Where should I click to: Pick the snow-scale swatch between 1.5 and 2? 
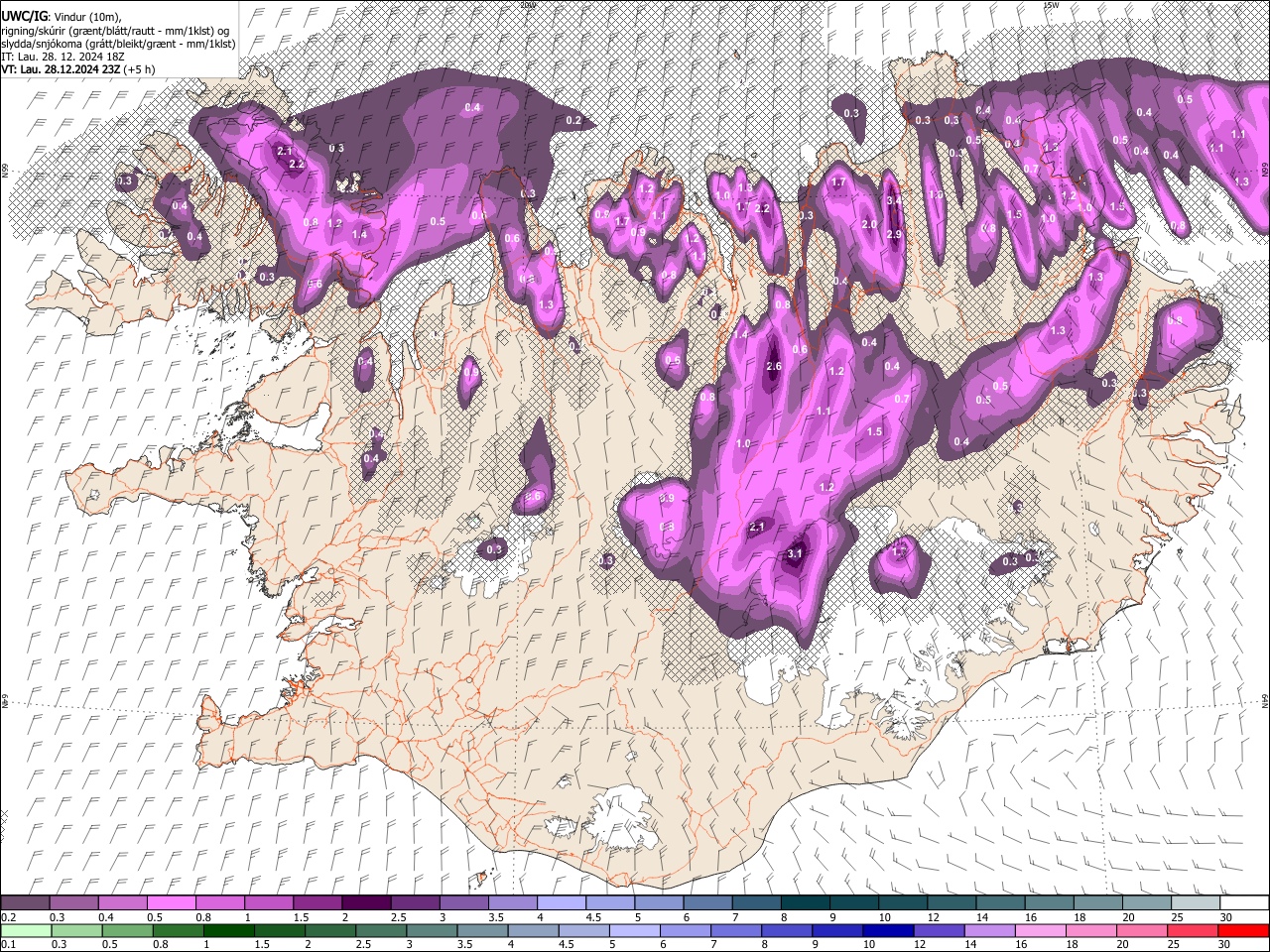[x=318, y=903]
